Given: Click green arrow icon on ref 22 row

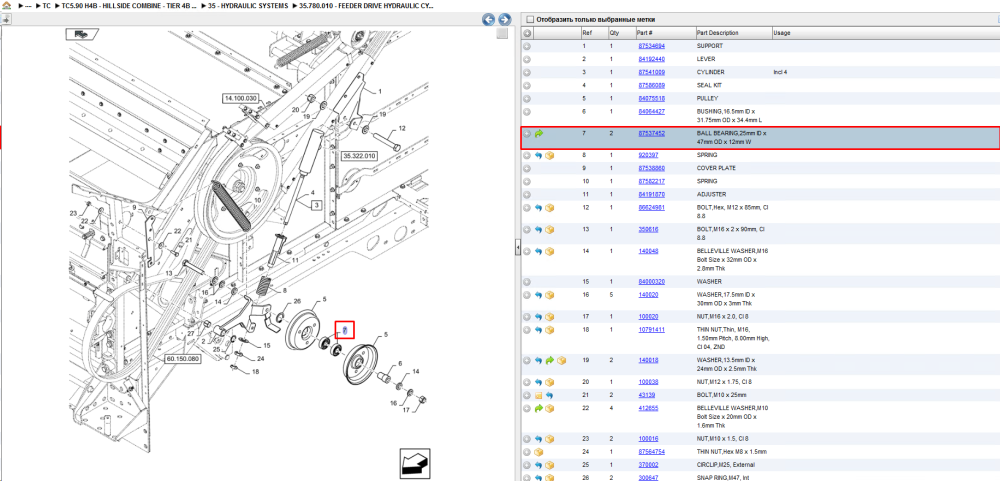Looking at the screenshot, I should pos(539,408).
